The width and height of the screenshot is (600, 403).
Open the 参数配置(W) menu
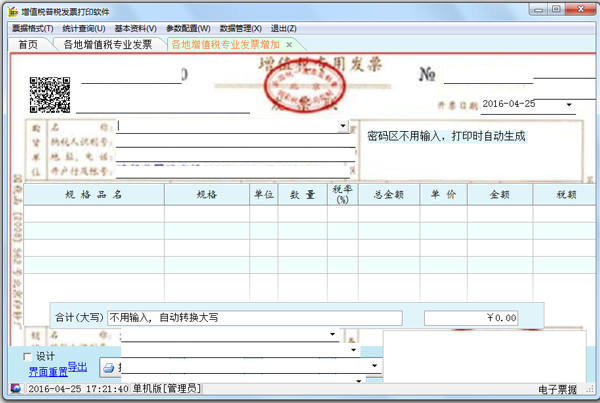click(188, 29)
